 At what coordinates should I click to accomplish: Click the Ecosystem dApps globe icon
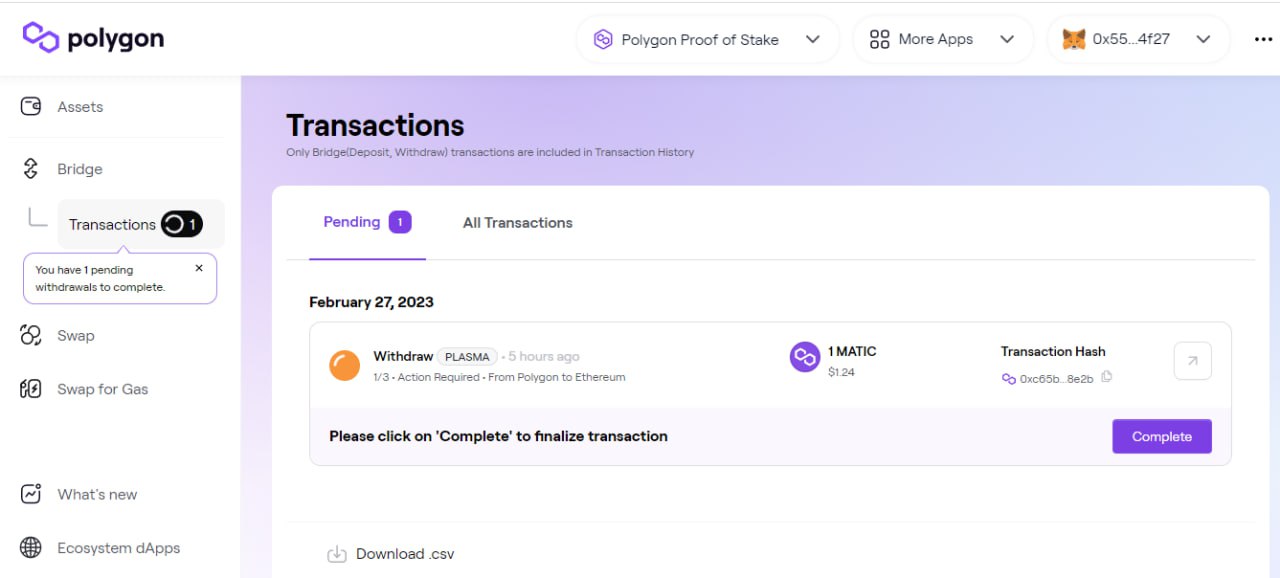coord(31,548)
